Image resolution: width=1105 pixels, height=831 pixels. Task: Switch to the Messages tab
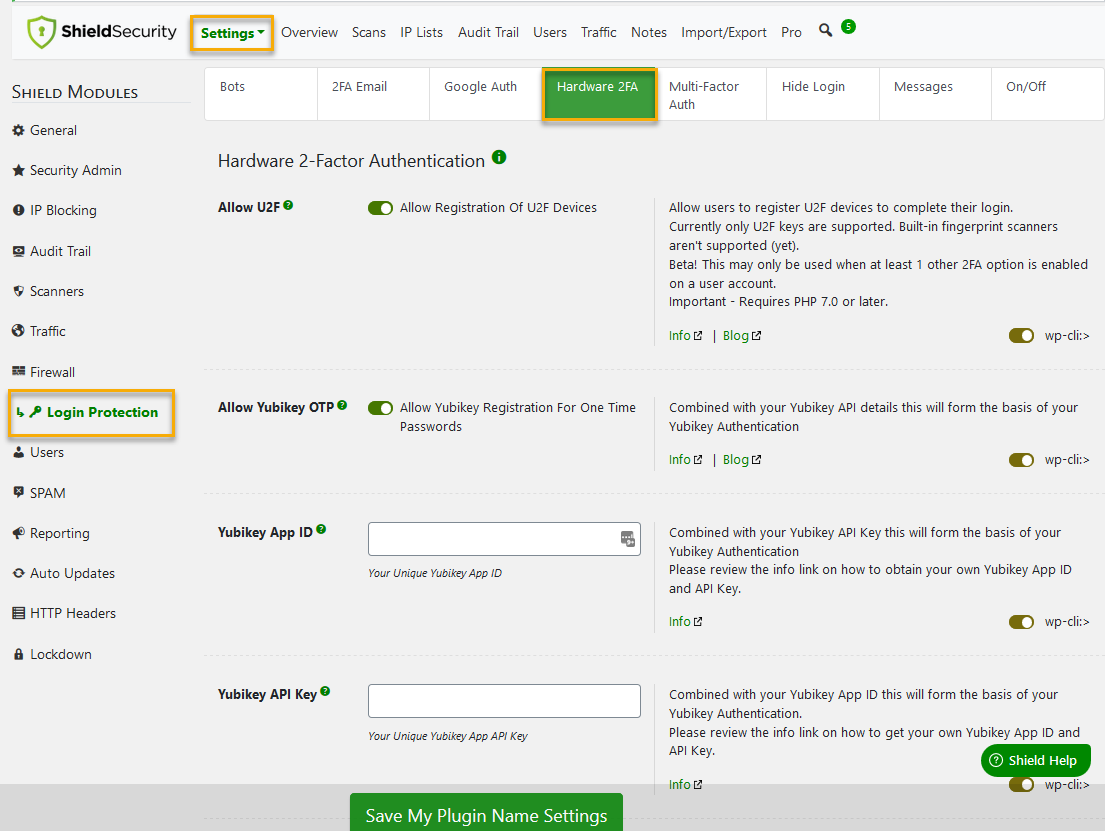click(935, 94)
